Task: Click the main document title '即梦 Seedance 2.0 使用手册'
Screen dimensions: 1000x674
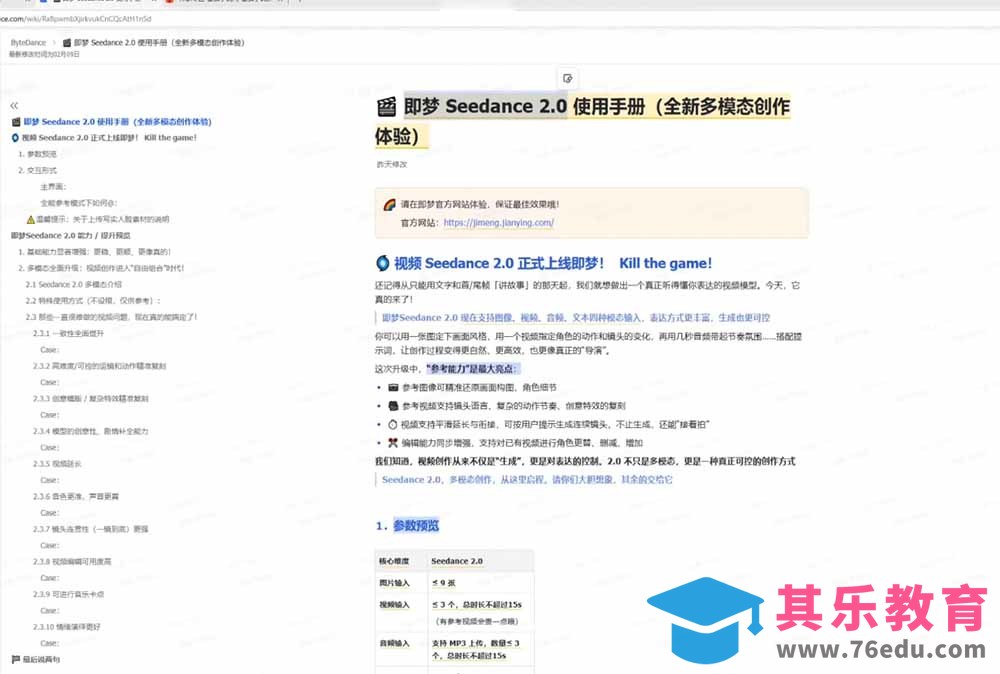Action: (x=582, y=121)
